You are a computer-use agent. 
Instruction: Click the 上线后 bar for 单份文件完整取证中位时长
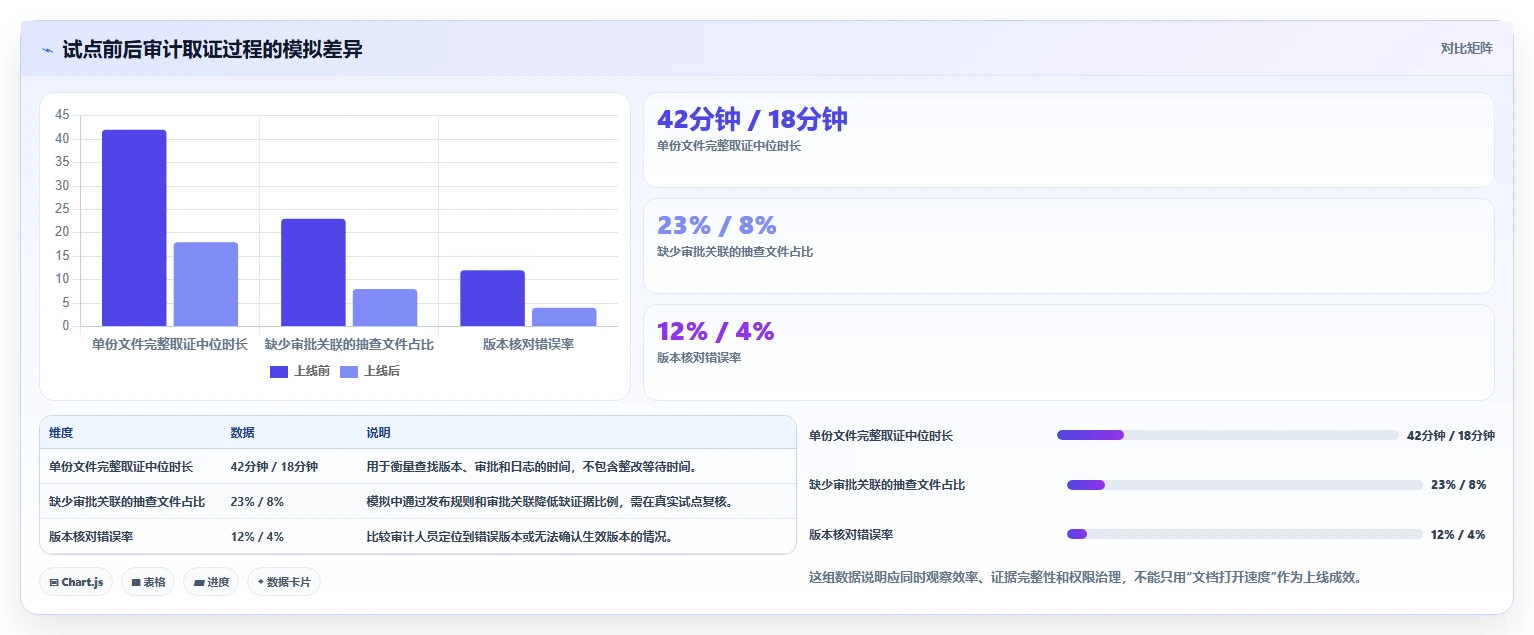tap(206, 284)
